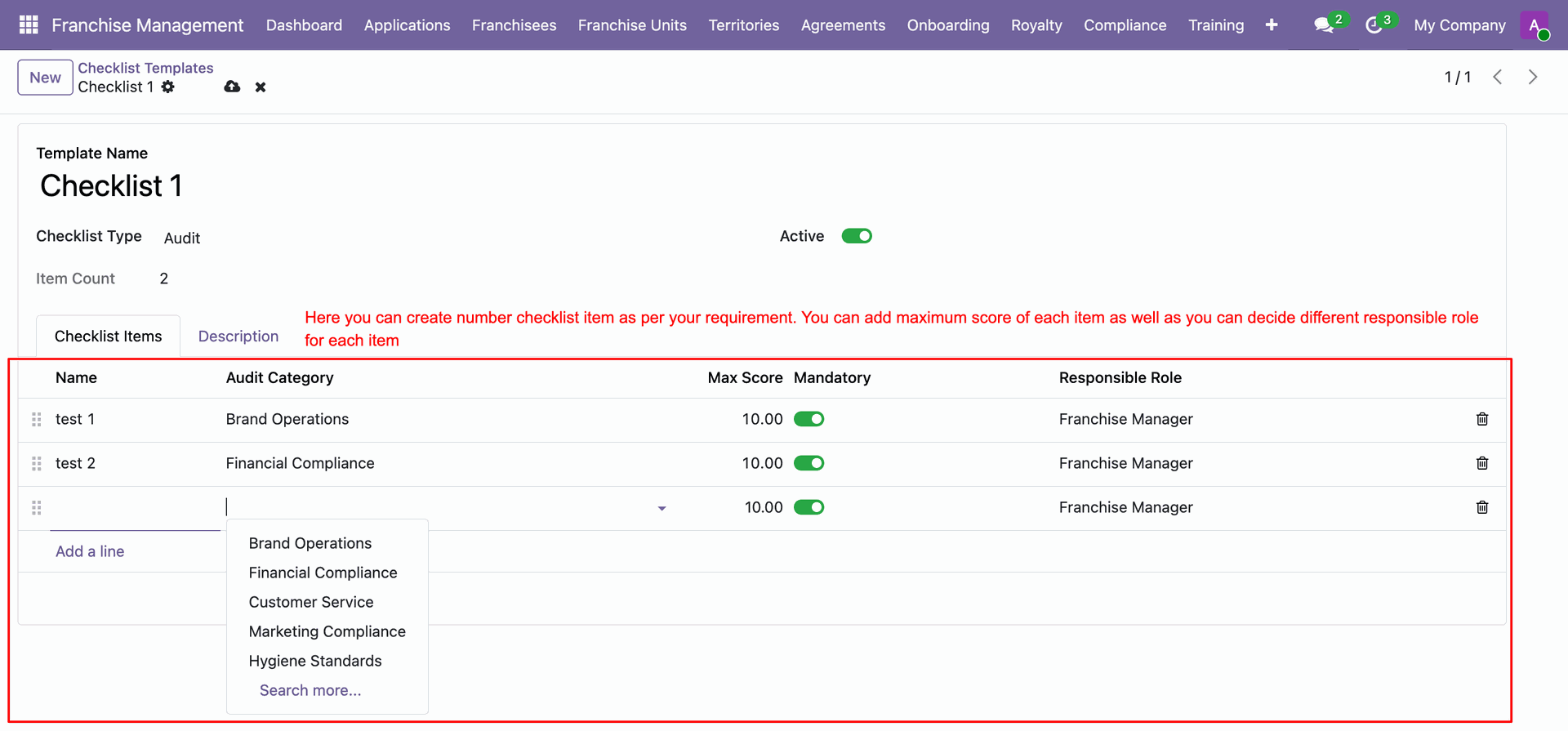
Task: Open the user avatar menu
Action: pyautogui.click(x=1535, y=25)
